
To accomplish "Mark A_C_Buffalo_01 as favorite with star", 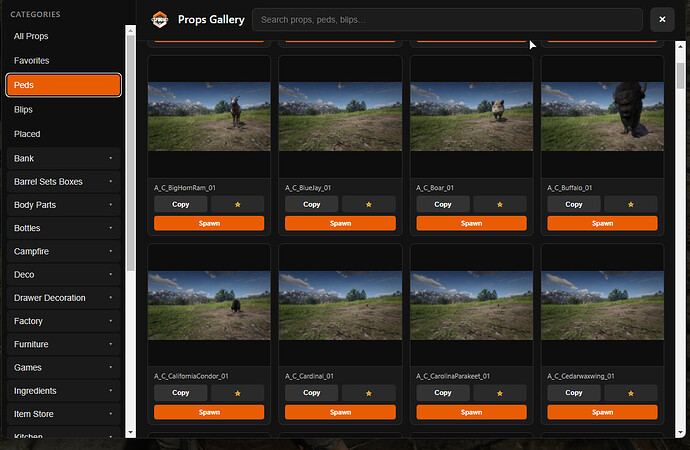I will point(631,204).
